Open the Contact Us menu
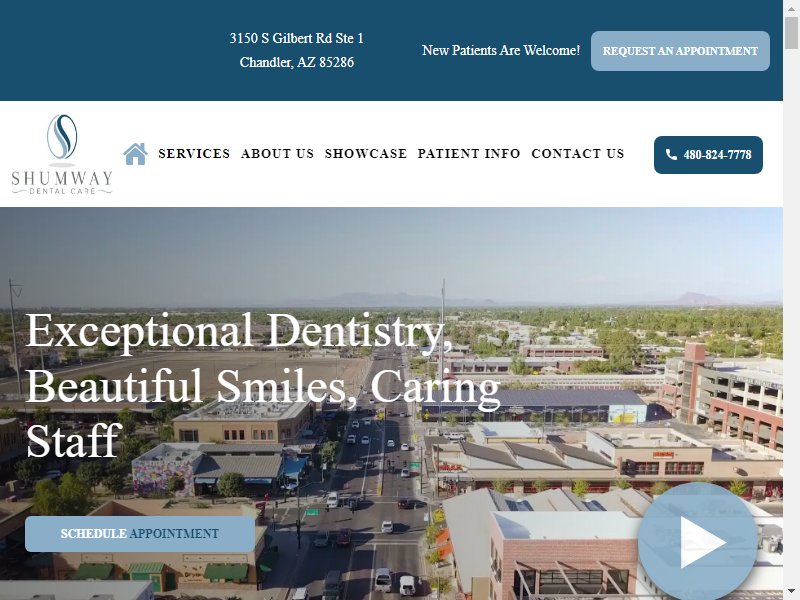The image size is (800, 600). (578, 154)
